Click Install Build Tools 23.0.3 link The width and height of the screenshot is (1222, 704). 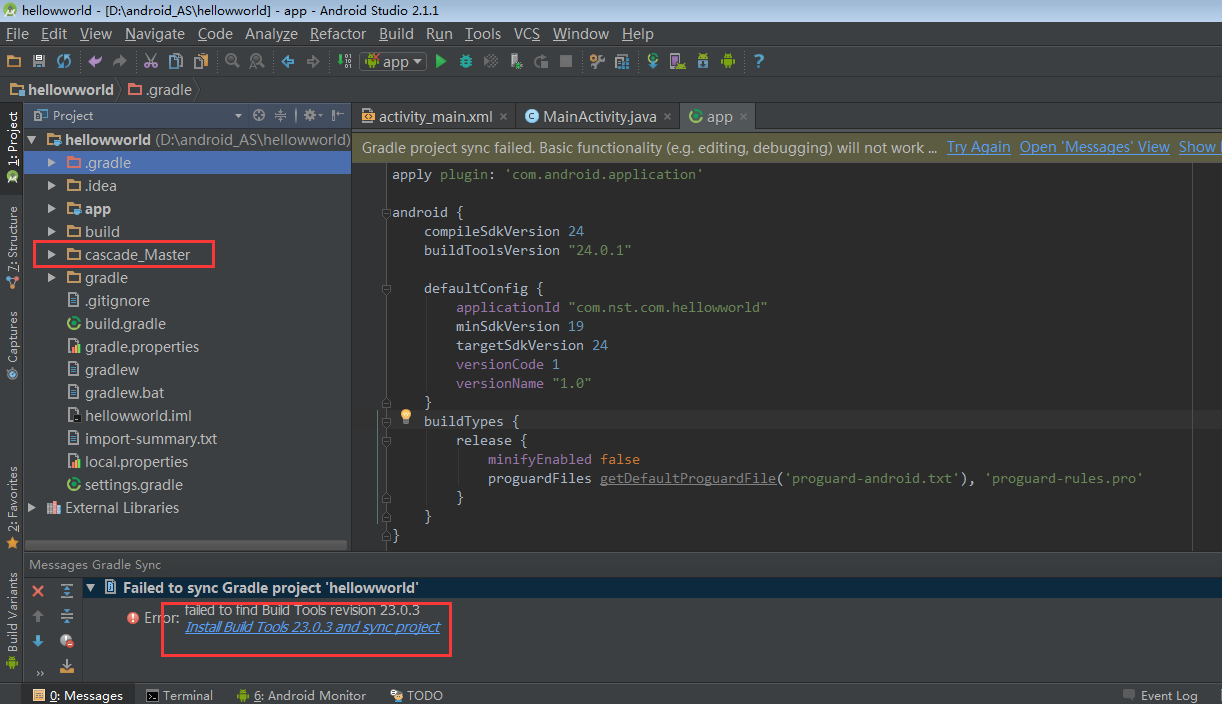click(x=312, y=627)
